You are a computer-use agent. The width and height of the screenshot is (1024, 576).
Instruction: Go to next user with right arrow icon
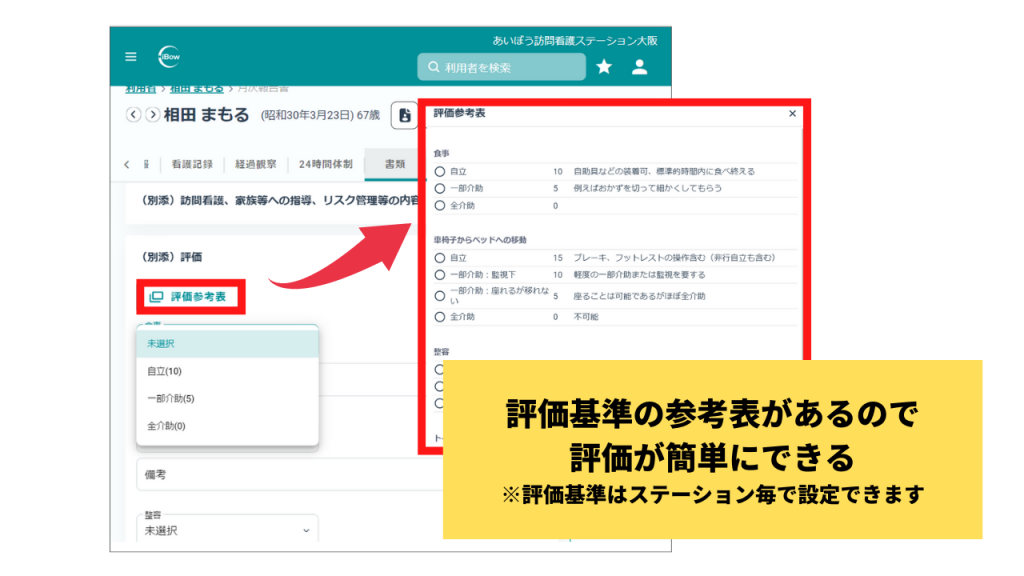[x=151, y=115]
